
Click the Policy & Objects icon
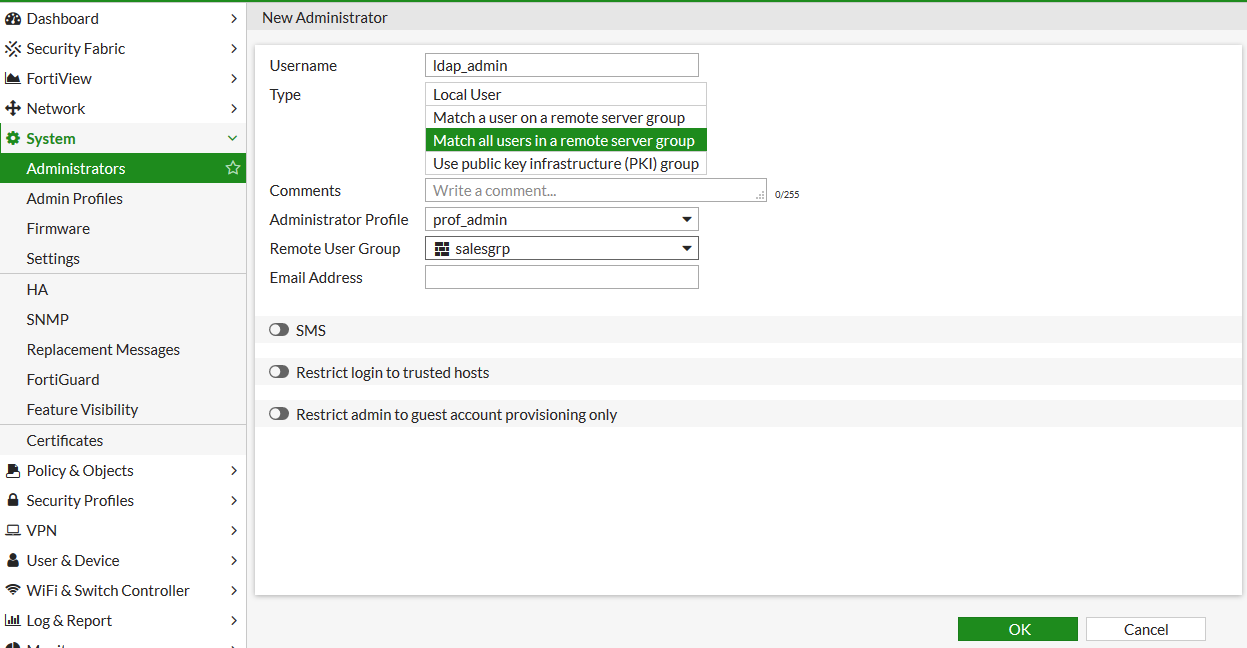(13, 470)
